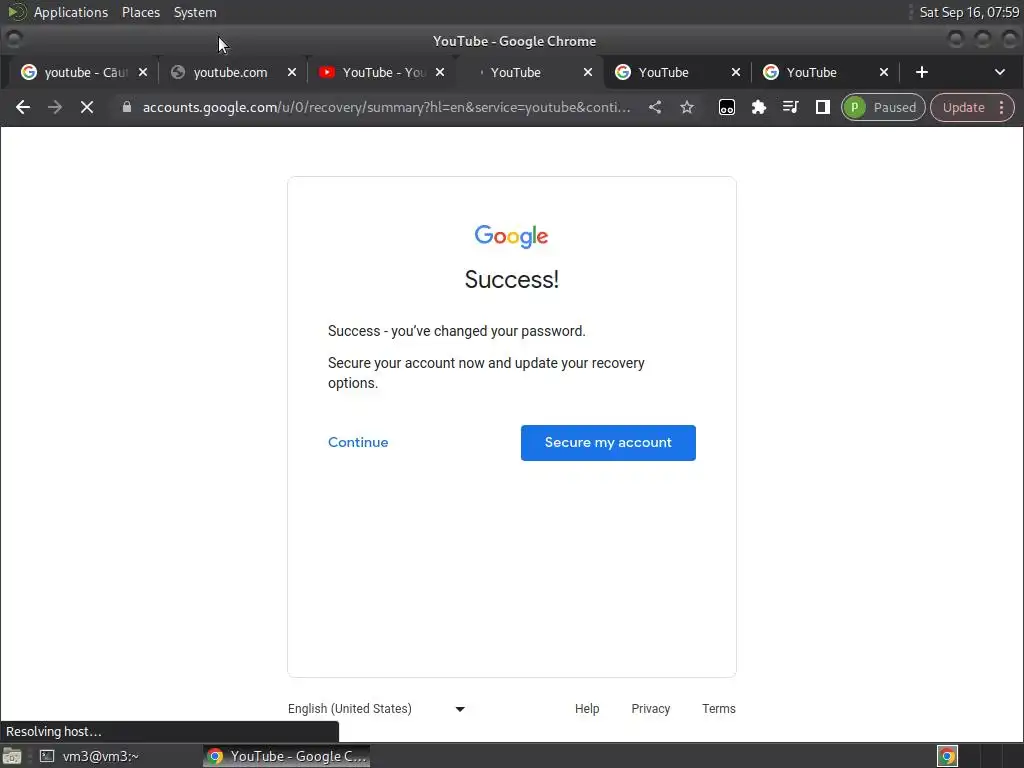This screenshot has height=768, width=1024.
Task: Open the Extensions puzzle icon
Action: [758, 107]
